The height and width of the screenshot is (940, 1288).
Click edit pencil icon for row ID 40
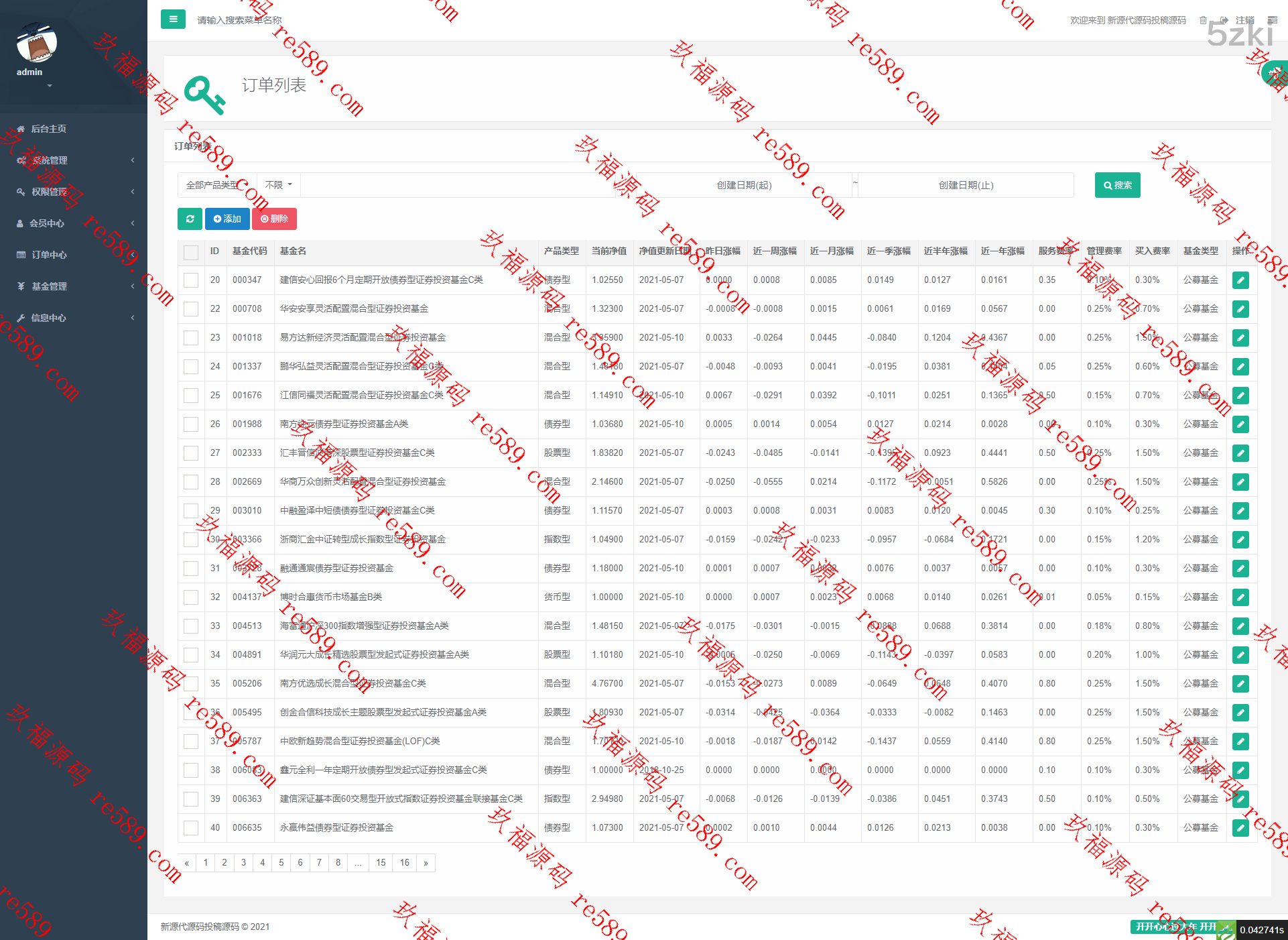(1240, 828)
